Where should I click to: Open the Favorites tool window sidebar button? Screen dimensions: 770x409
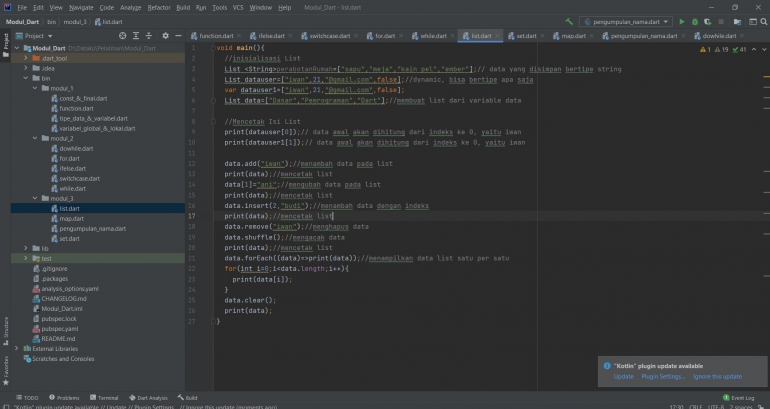point(6,370)
